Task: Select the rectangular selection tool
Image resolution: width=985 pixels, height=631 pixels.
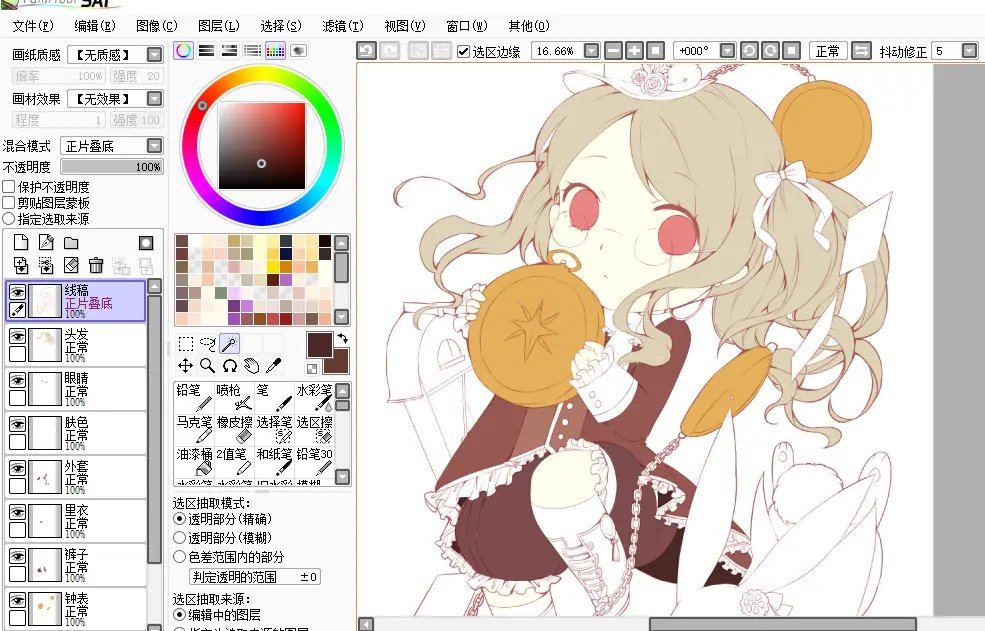Action: [185, 344]
